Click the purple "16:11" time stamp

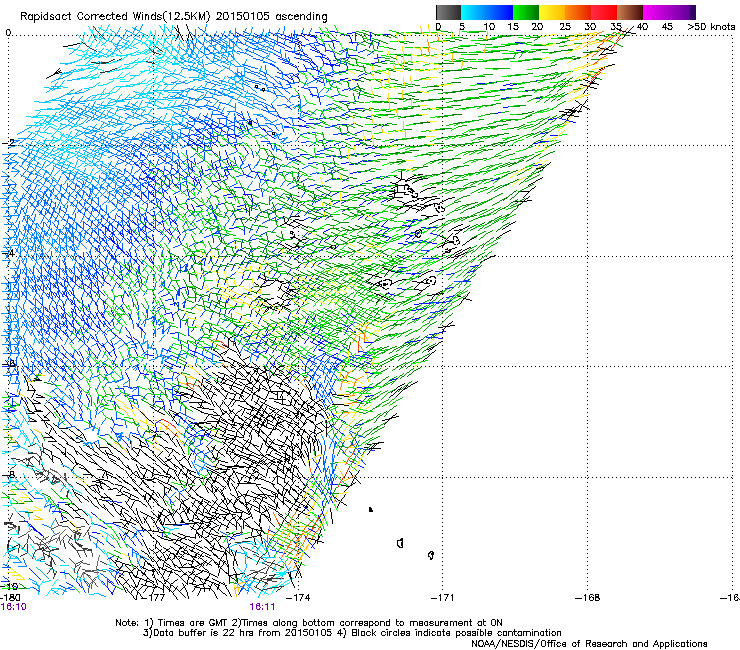point(262,607)
